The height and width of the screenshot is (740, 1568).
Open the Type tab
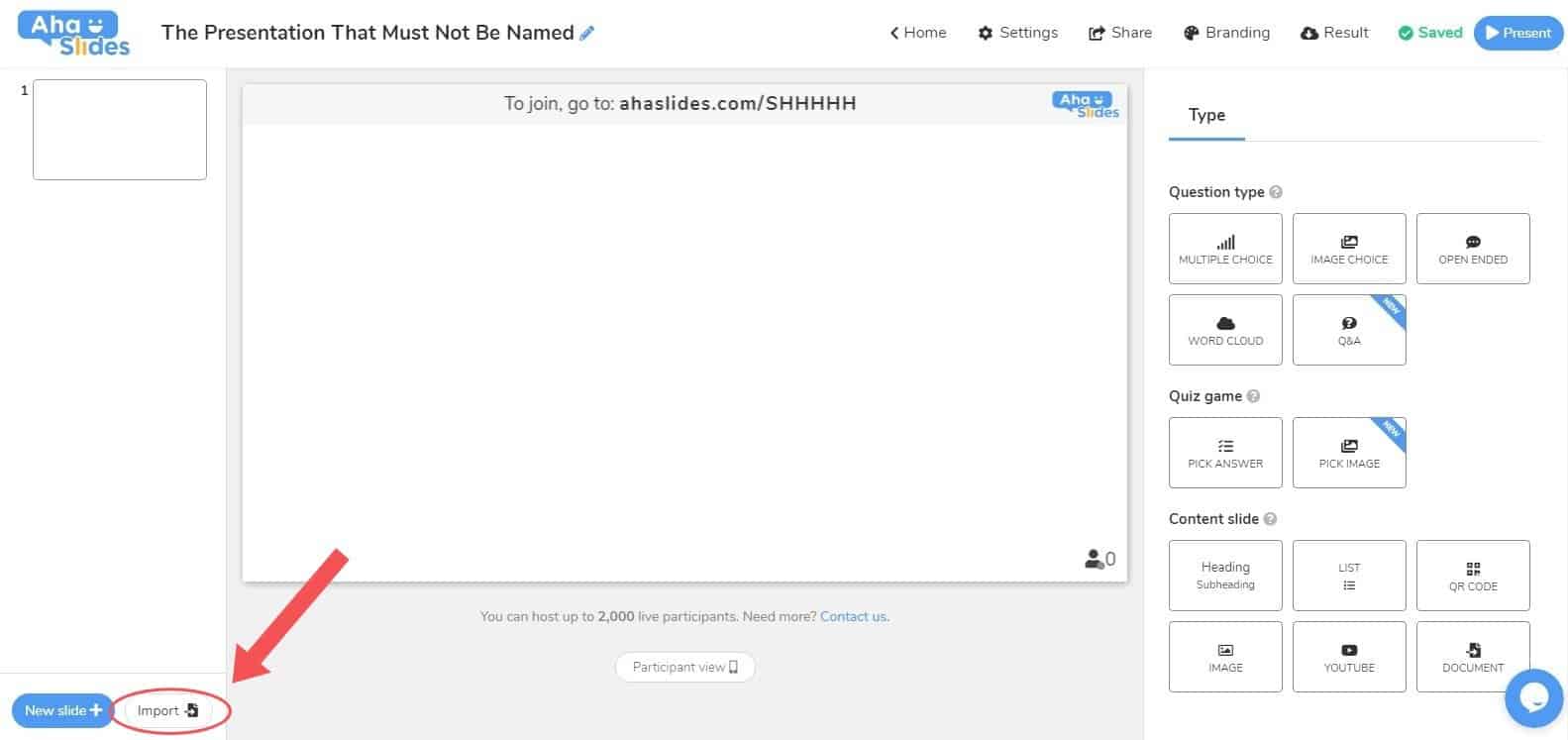[1206, 116]
